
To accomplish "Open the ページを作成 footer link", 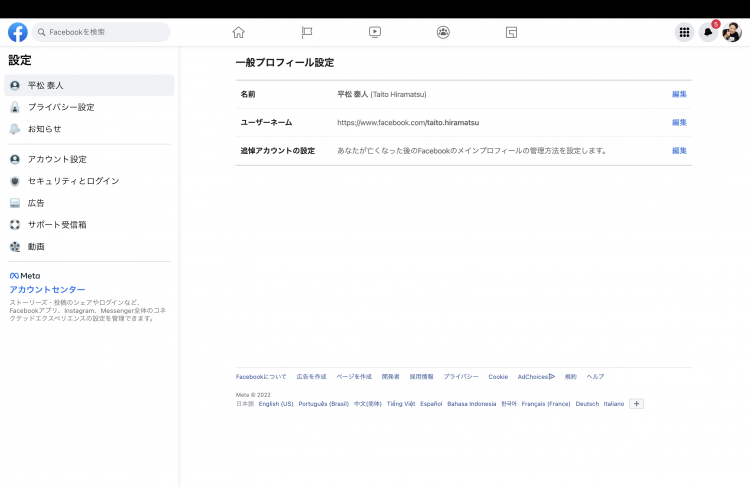I will pyautogui.click(x=354, y=377).
